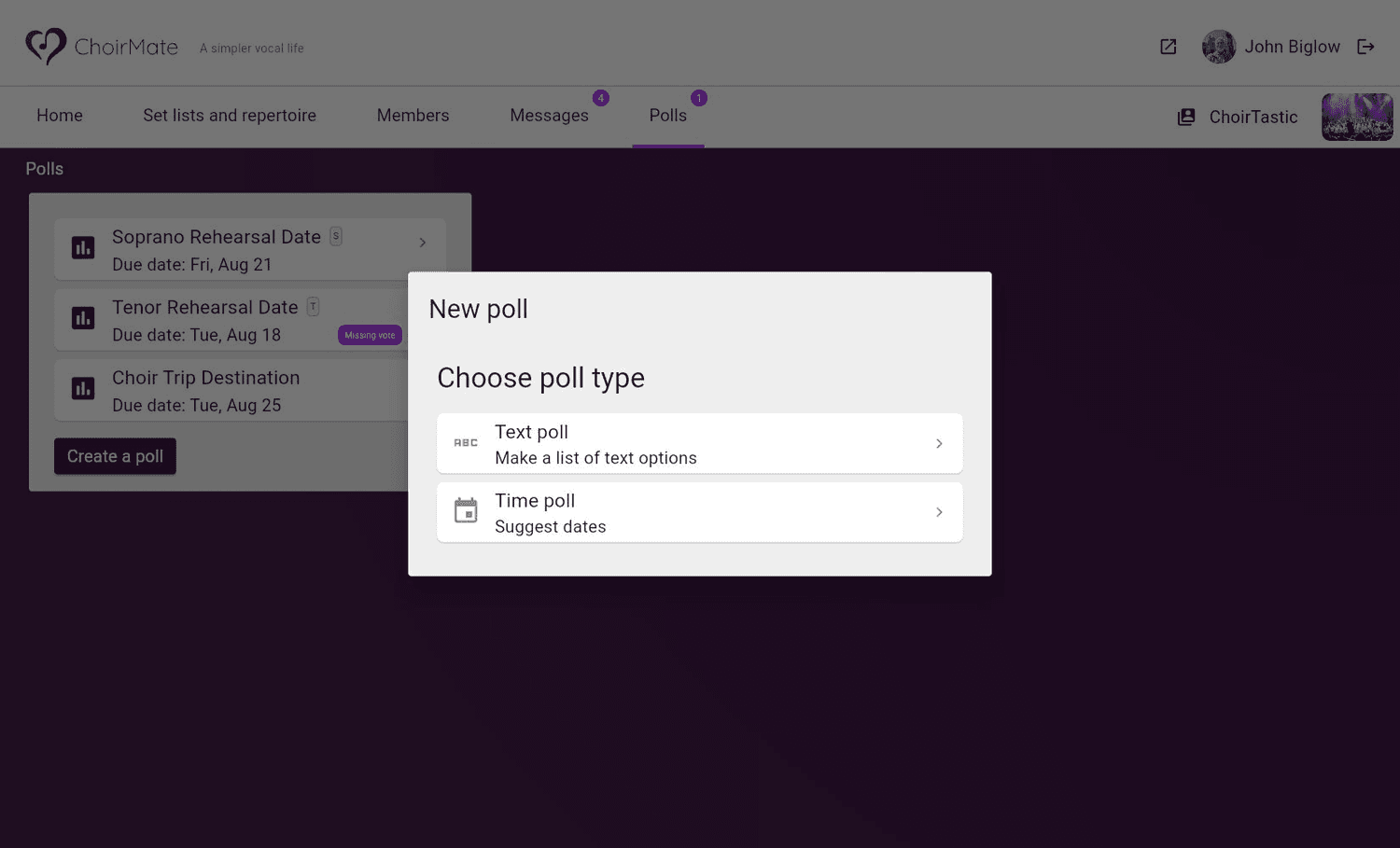
Task: Choose the Time poll option
Action: pos(700,512)
